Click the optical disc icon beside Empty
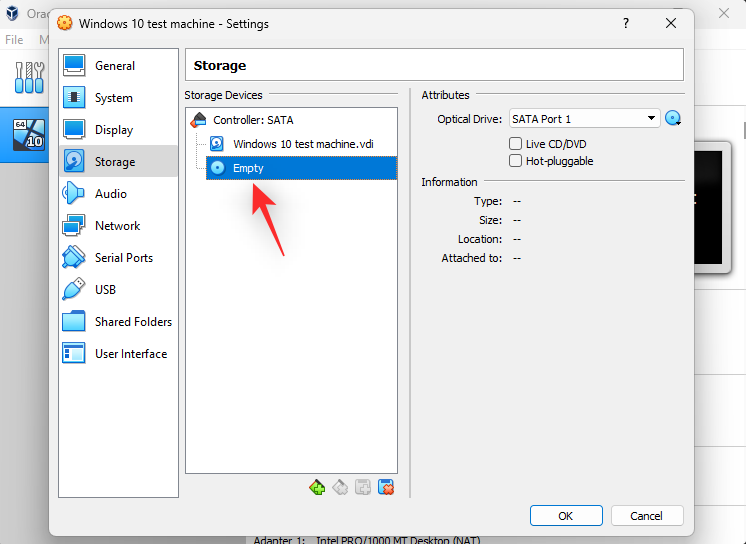The height and width of the screenshot is (544, 746). coord(217,168)
